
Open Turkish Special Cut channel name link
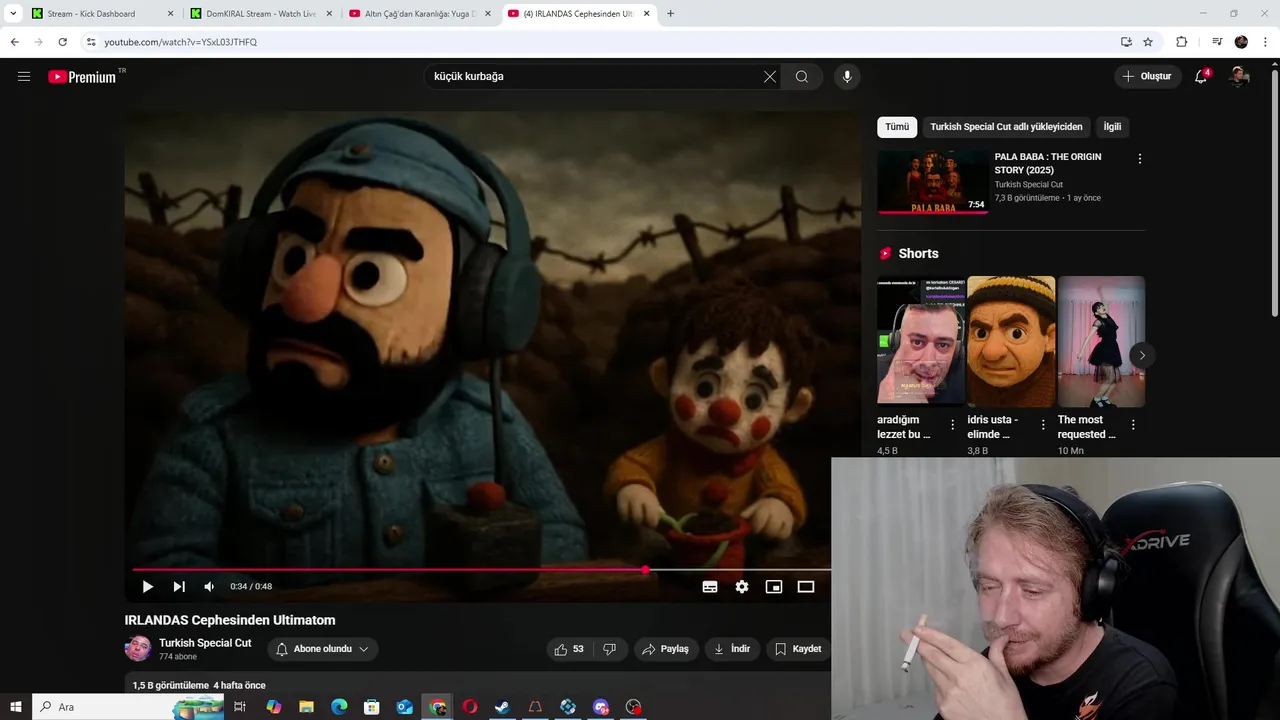click(x=205, y=643)
